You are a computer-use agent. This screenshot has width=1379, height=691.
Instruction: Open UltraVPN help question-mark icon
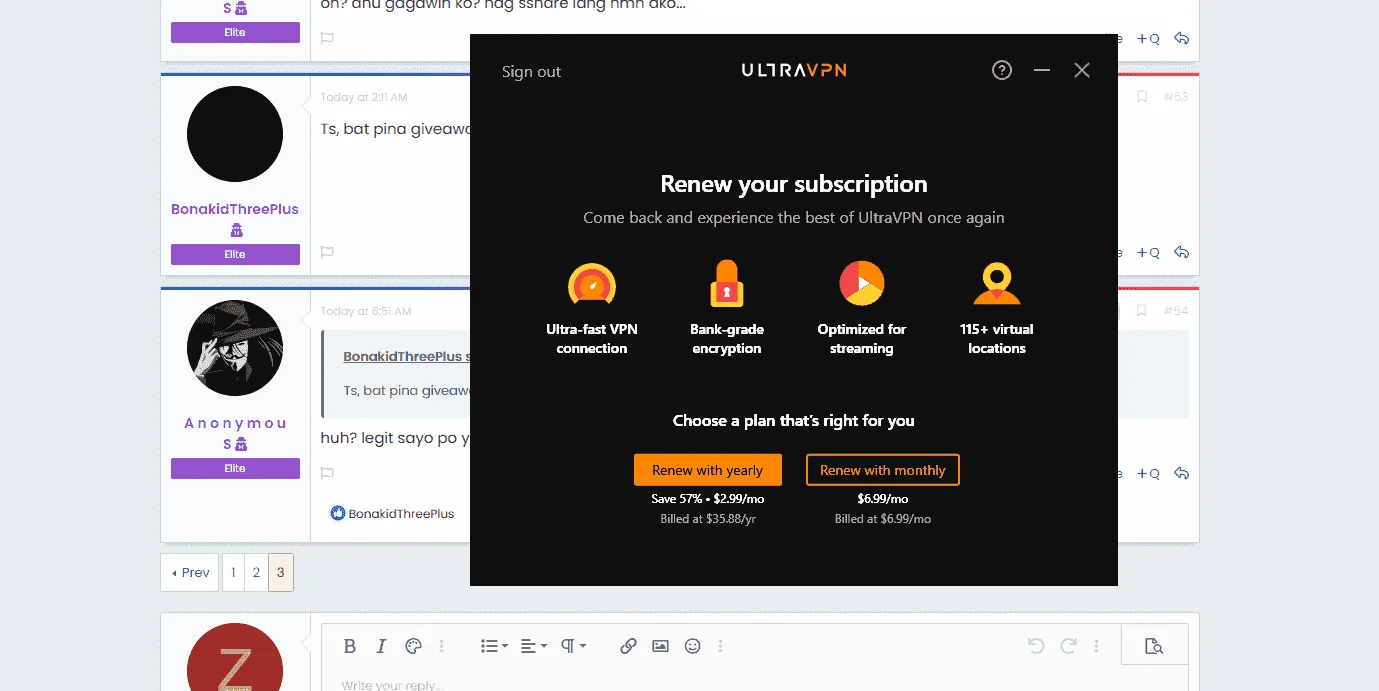pyautogui.click(x=1002, y=70)
